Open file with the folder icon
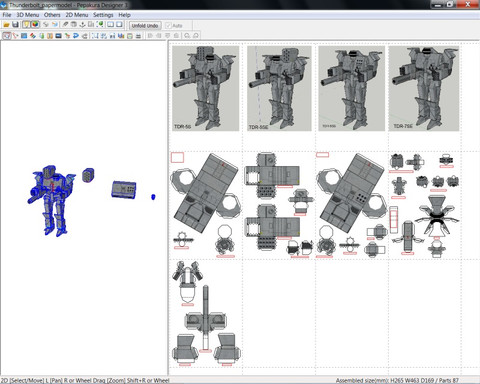 pyautogui.click(x=6, y=25)
